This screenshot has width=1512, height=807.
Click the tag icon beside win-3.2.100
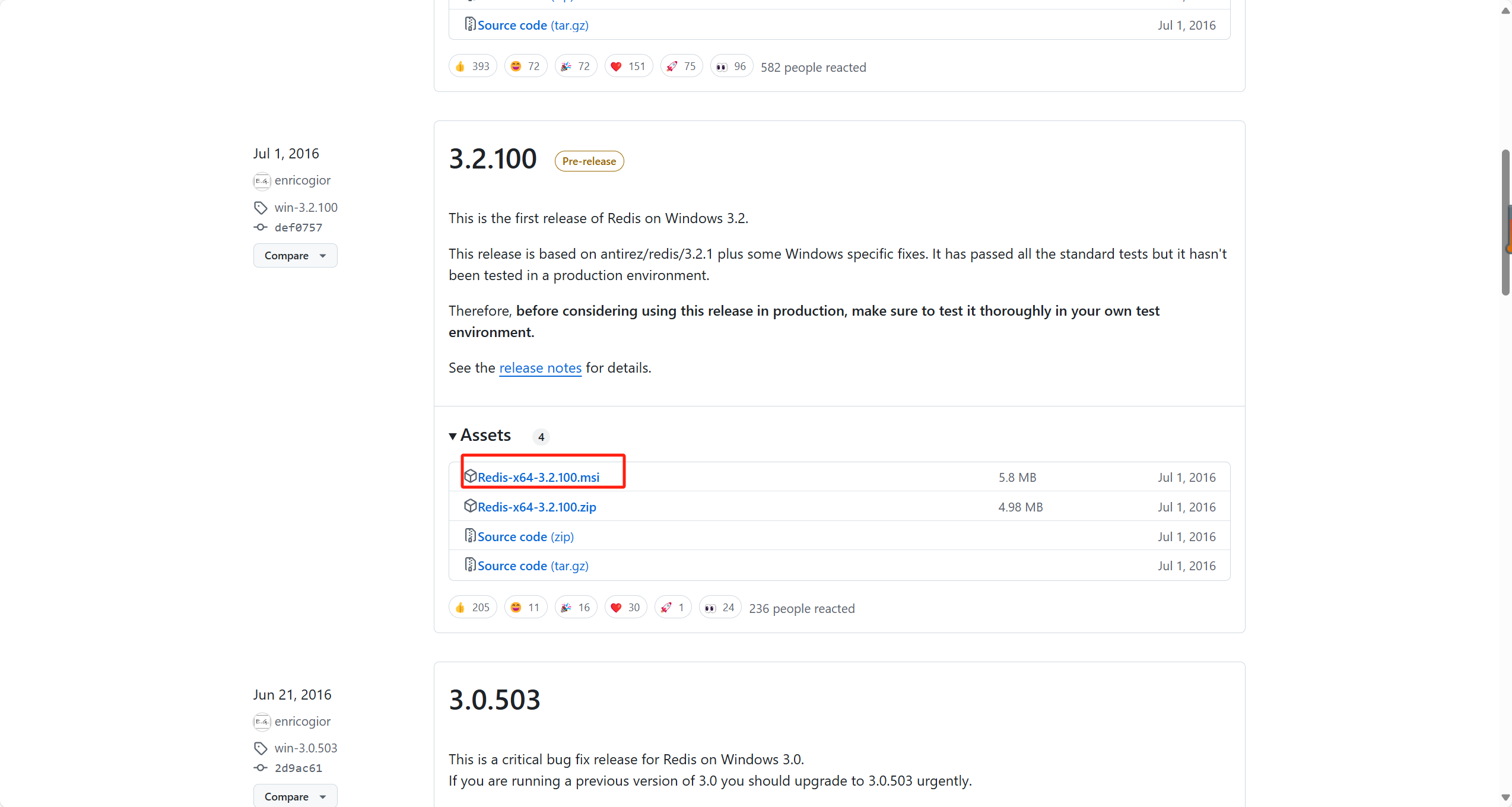[261, 208]
